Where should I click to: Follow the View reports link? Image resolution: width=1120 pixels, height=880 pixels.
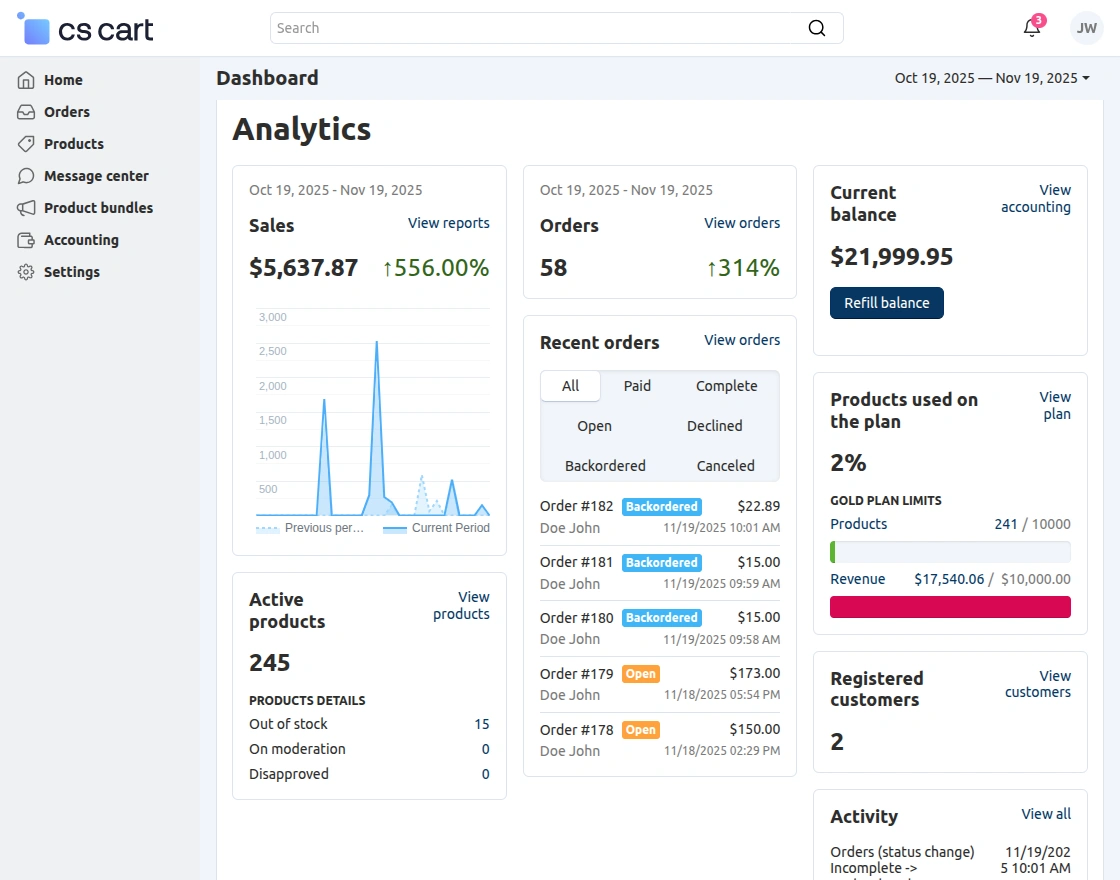pyautogui.click(x=448, y=223)
